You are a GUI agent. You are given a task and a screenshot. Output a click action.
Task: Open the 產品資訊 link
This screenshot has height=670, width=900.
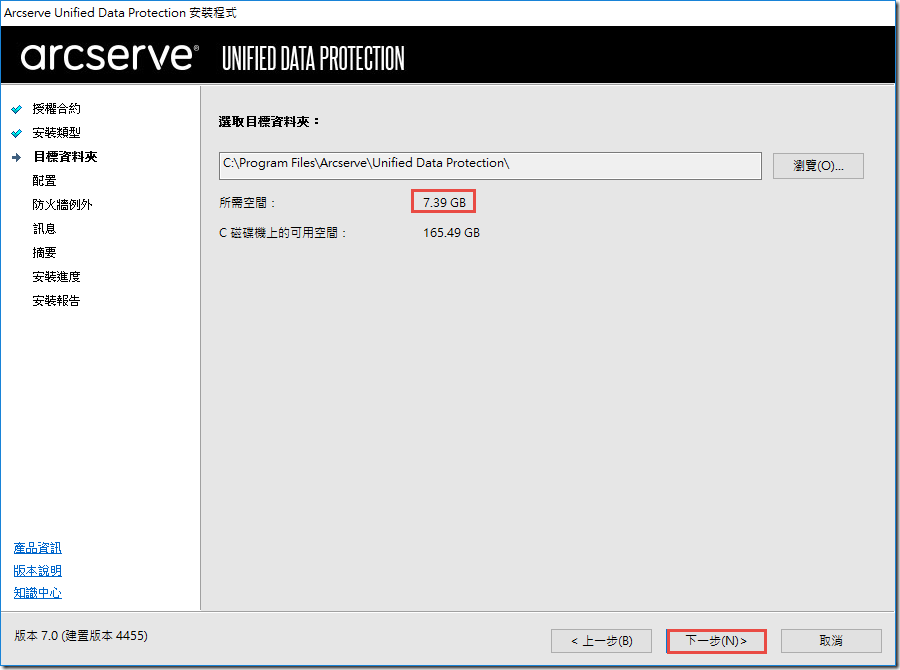click(x=38, y=548)
